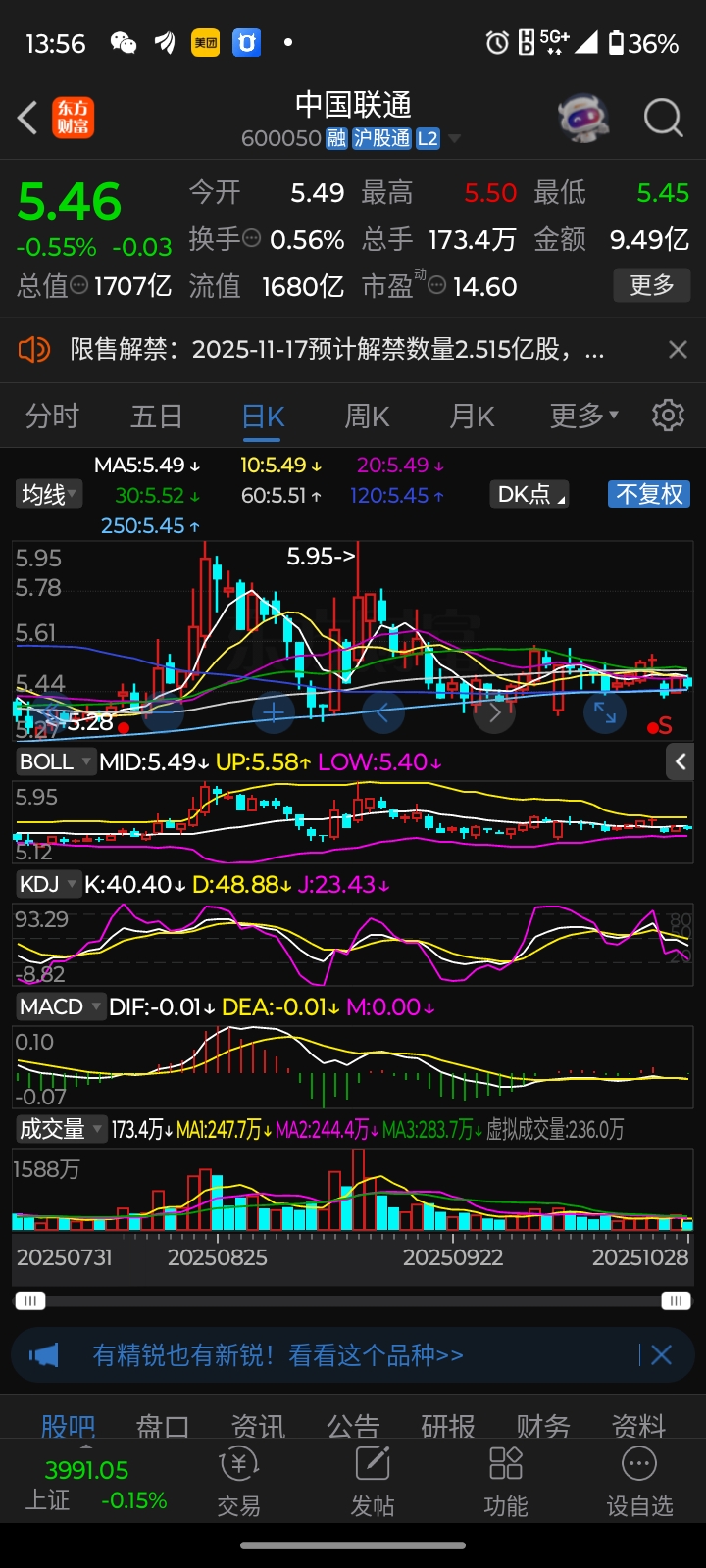Open the 功能 functions icon

(506, 1481)
